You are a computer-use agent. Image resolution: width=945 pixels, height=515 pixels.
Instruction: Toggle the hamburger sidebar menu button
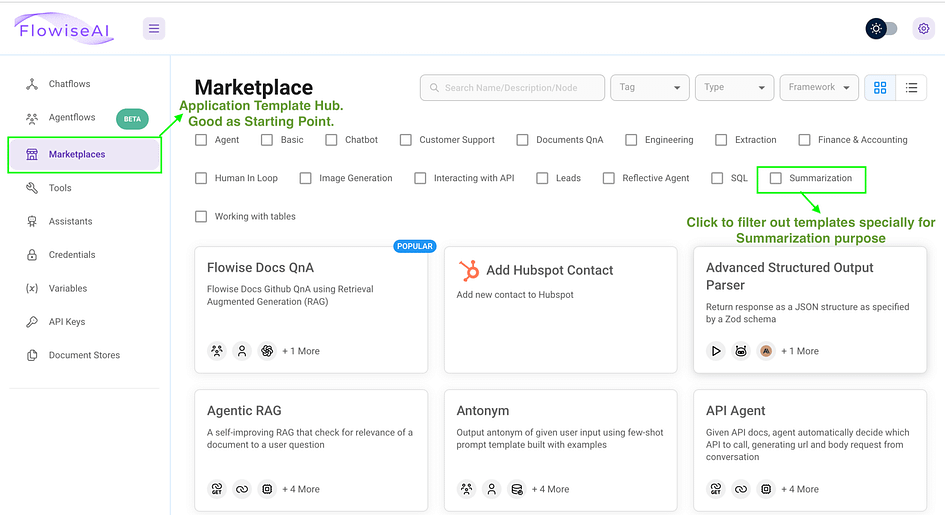pos(154,28)
